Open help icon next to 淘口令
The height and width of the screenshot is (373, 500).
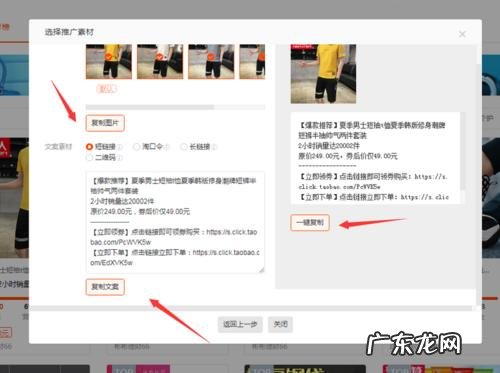click(167, 147)
